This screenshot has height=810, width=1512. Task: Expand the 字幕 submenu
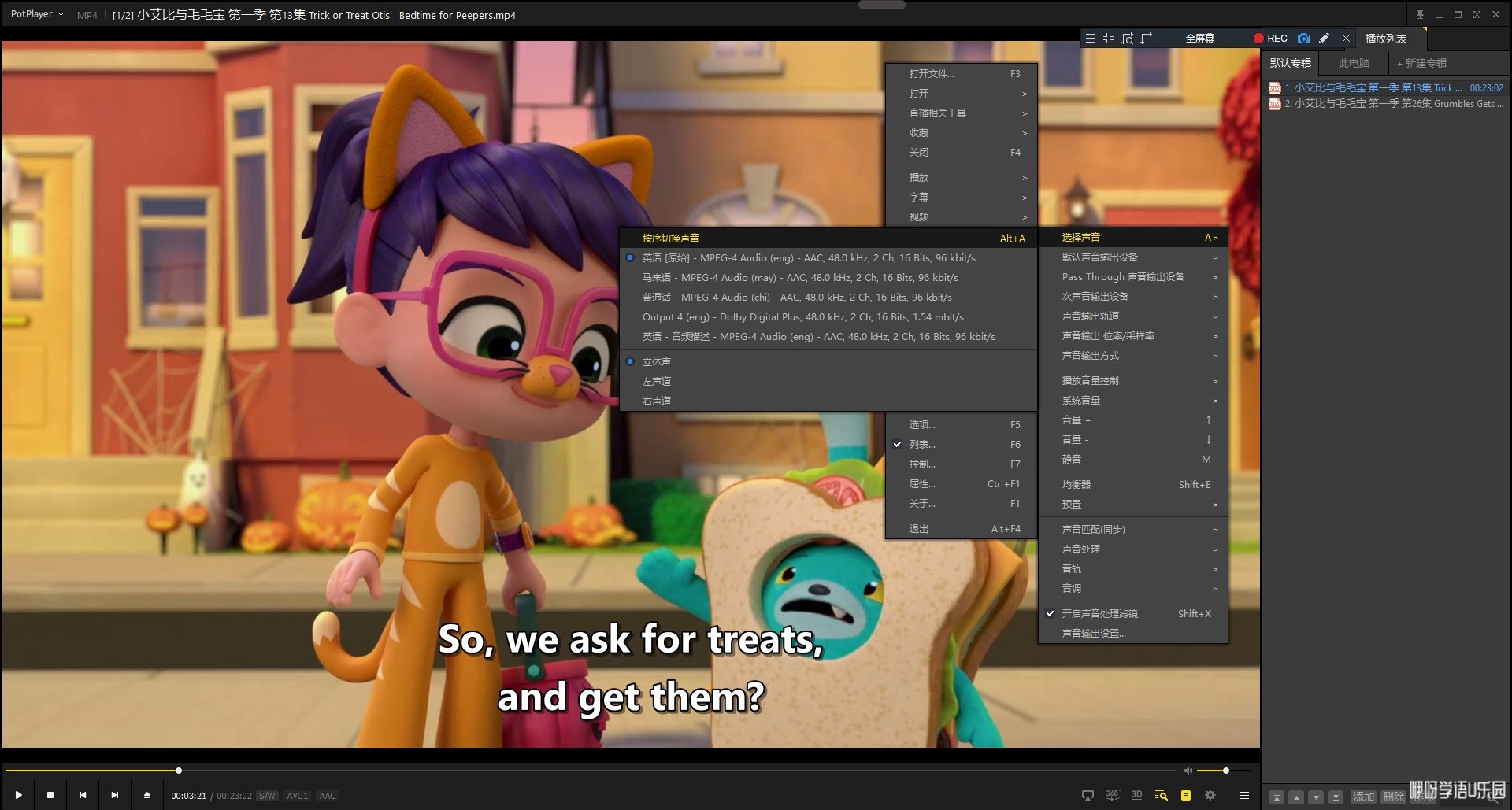click(961, 197)
